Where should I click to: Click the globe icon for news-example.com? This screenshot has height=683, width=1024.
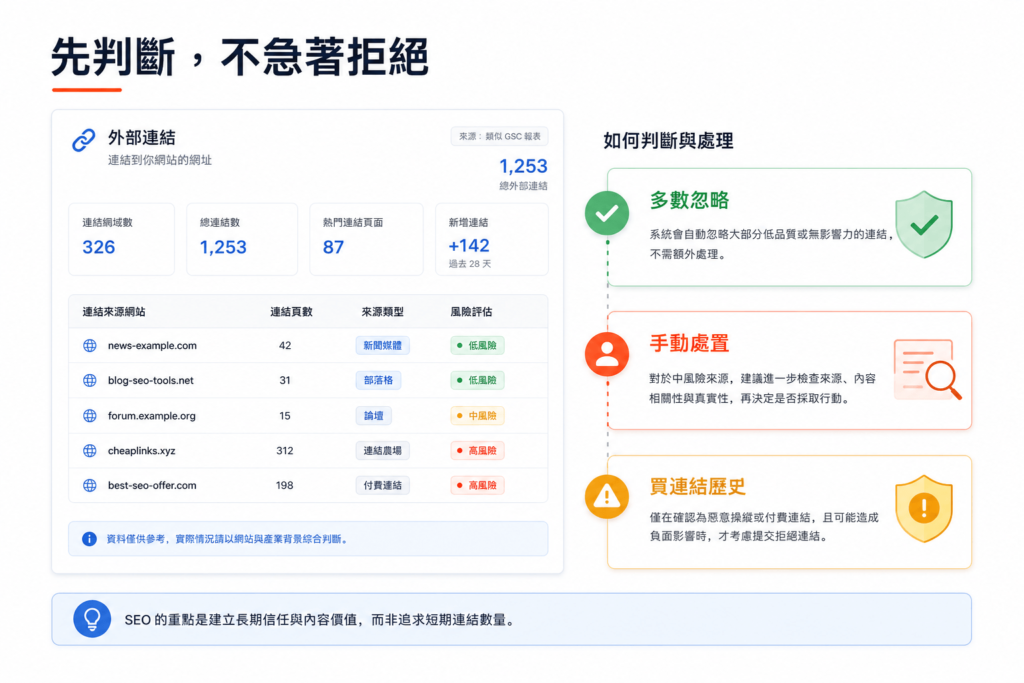click(89, 345)
